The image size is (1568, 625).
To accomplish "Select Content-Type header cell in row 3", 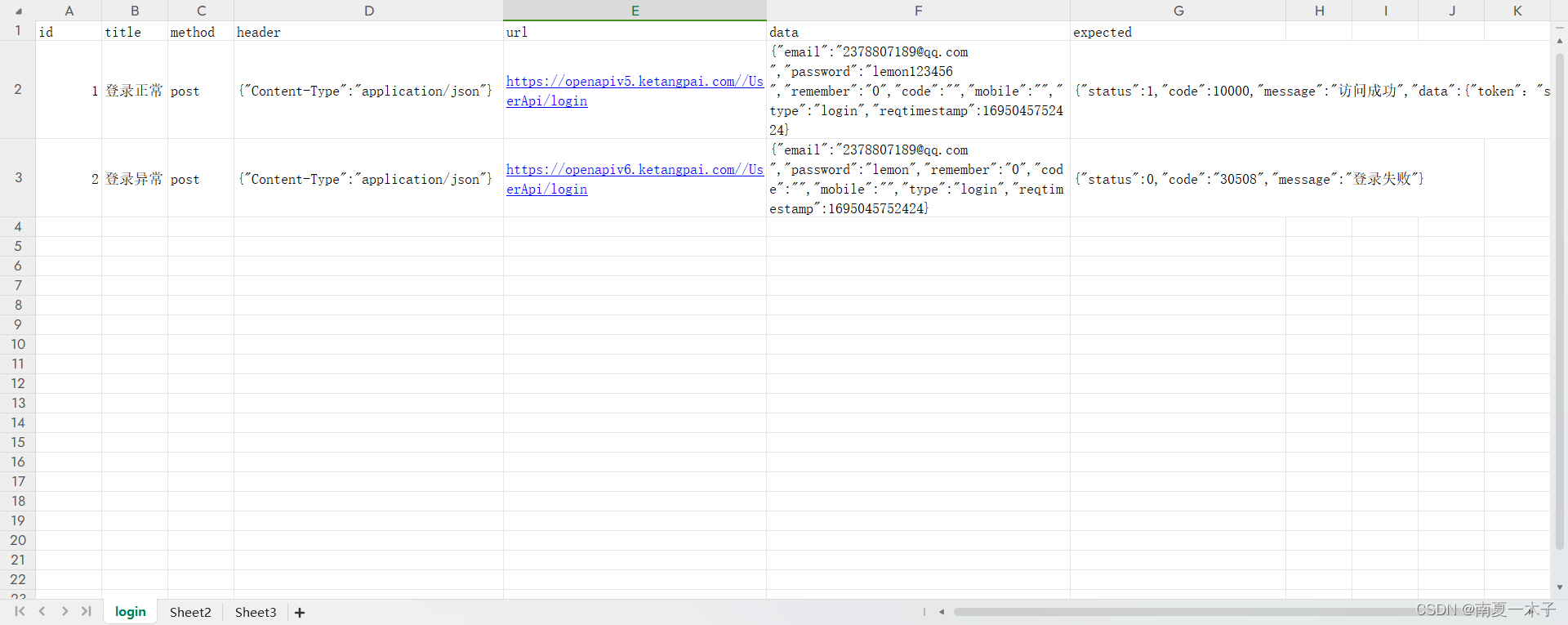I will (x=369, y=178).
